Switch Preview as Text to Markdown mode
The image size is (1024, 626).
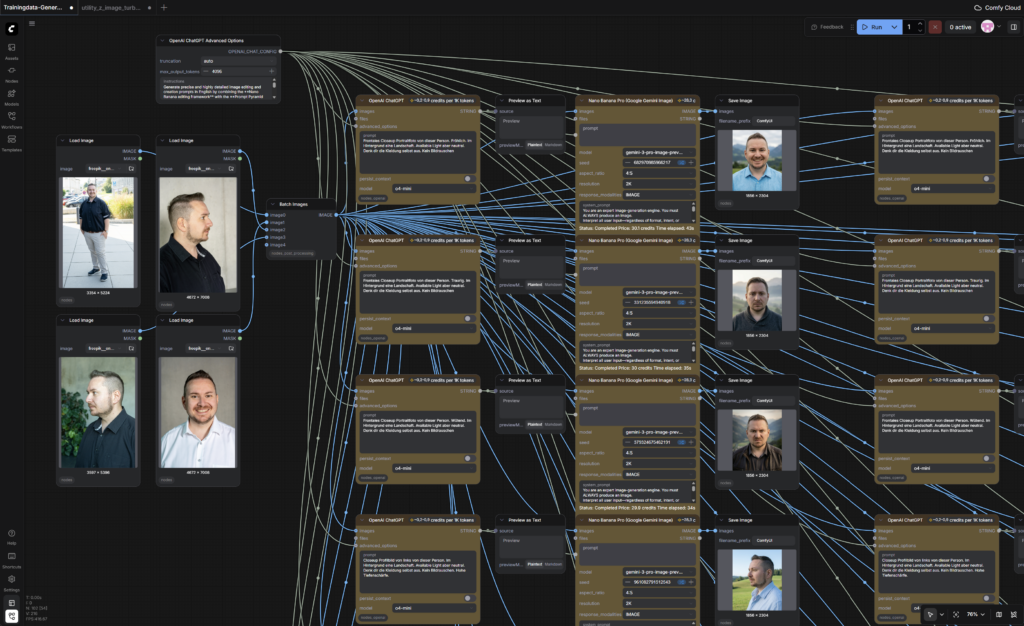[553, 144]
